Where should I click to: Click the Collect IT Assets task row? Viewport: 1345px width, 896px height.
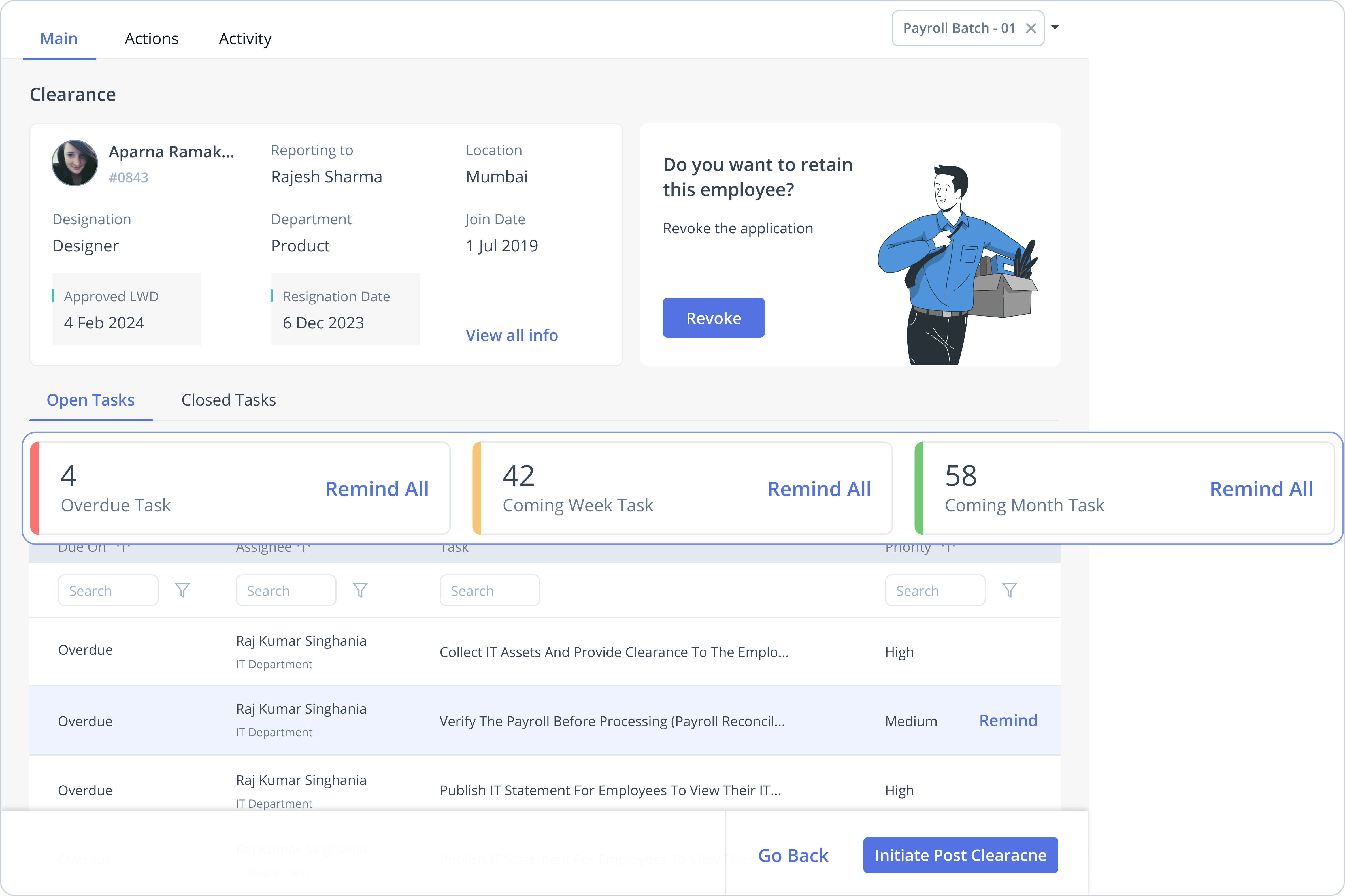coord(545,652)
